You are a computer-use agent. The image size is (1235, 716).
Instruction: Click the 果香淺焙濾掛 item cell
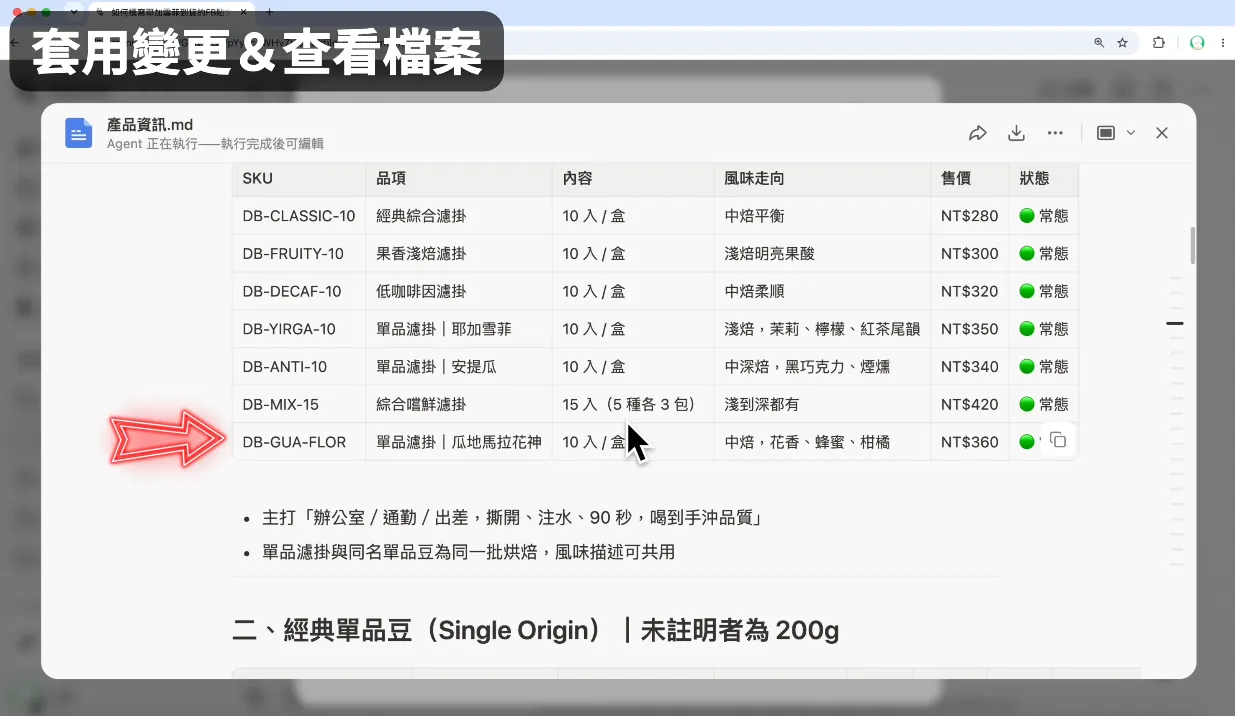(x=459, y=254)
